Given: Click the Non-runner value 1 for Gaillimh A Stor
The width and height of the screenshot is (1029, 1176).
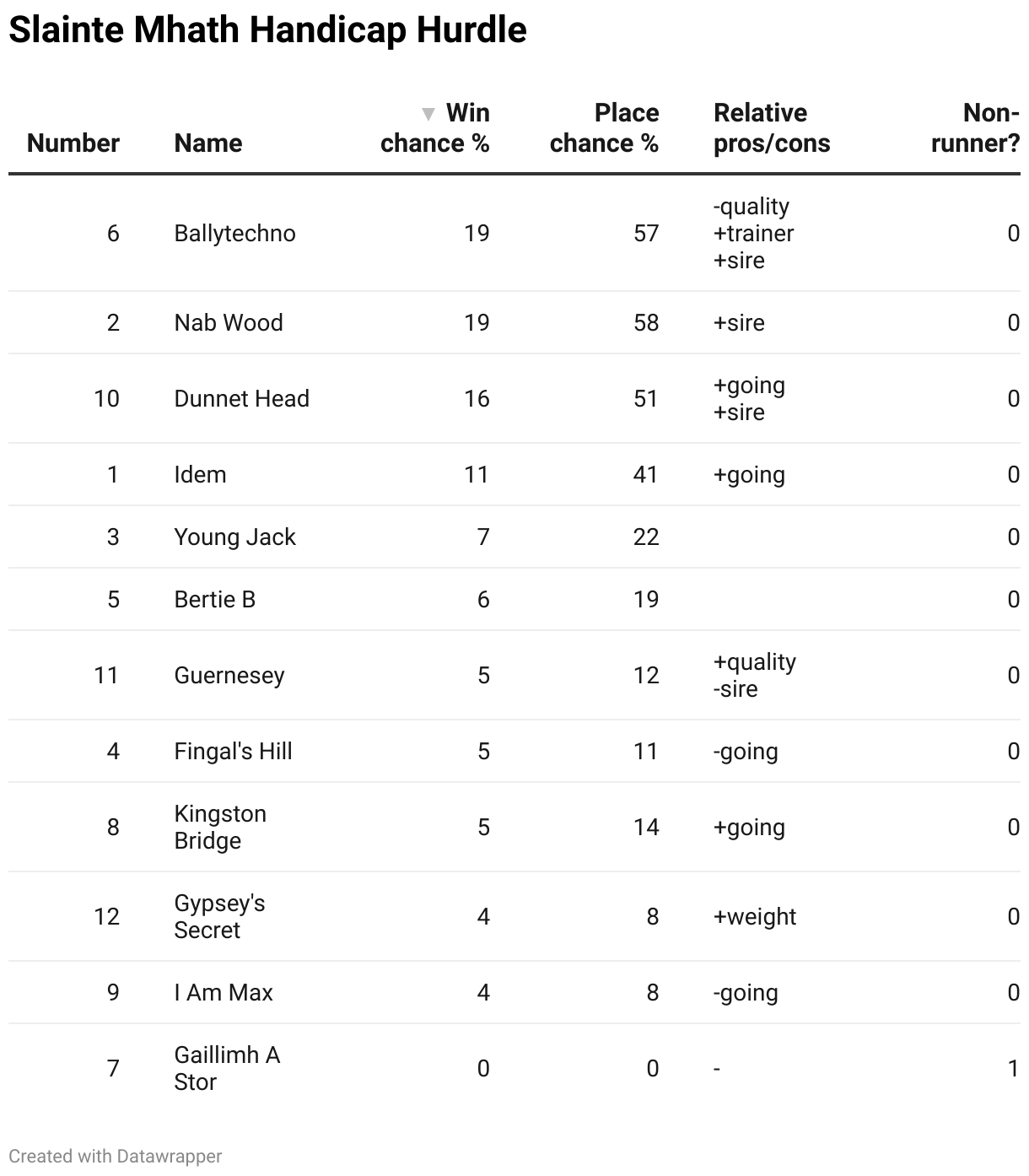Looking at the screenshot, I should click(1014, 1069).
